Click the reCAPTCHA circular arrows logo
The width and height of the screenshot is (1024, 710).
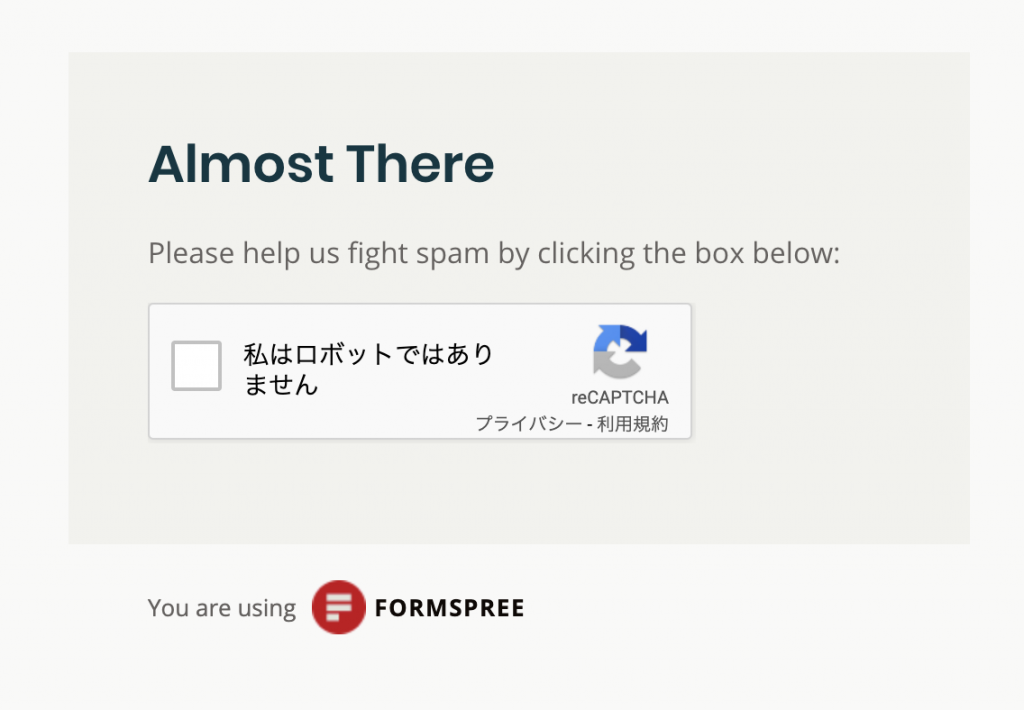pyautogui.click(x=620, y=351)
